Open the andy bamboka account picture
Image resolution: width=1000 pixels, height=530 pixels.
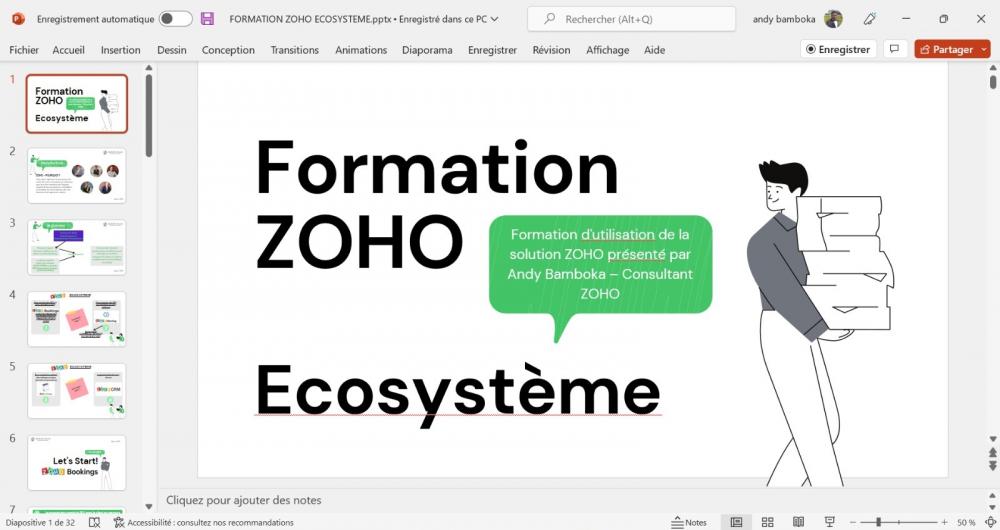(833, 19)
